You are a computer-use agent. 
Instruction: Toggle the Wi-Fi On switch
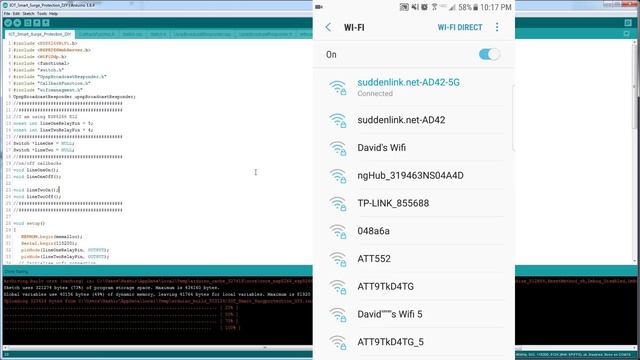coord(489,54)
